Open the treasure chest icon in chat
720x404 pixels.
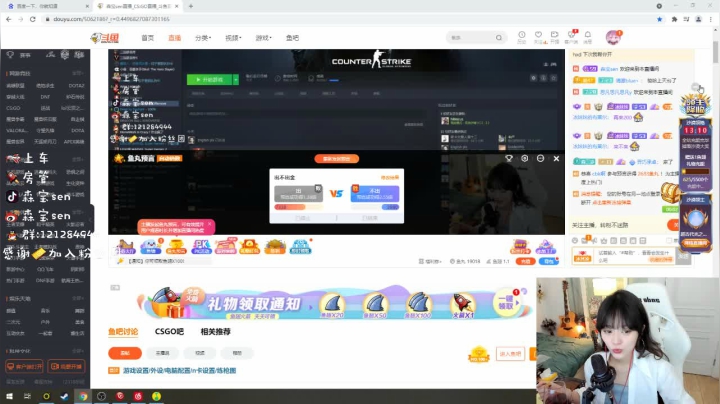670,192
